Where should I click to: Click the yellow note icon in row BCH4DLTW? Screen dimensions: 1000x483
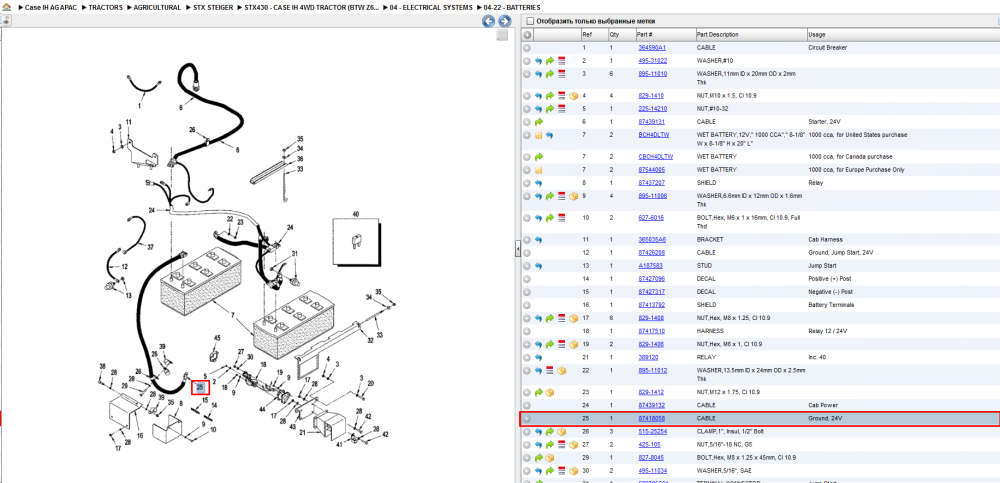point(539,135)
